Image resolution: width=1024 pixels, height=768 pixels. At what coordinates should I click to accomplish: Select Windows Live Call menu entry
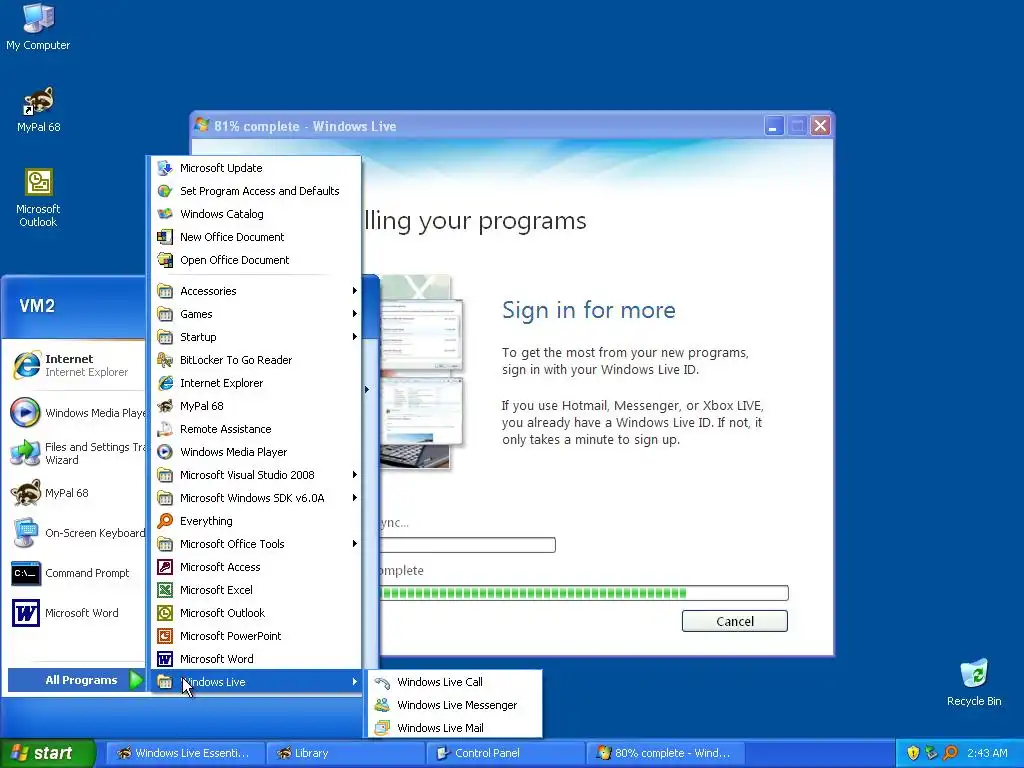455,682
